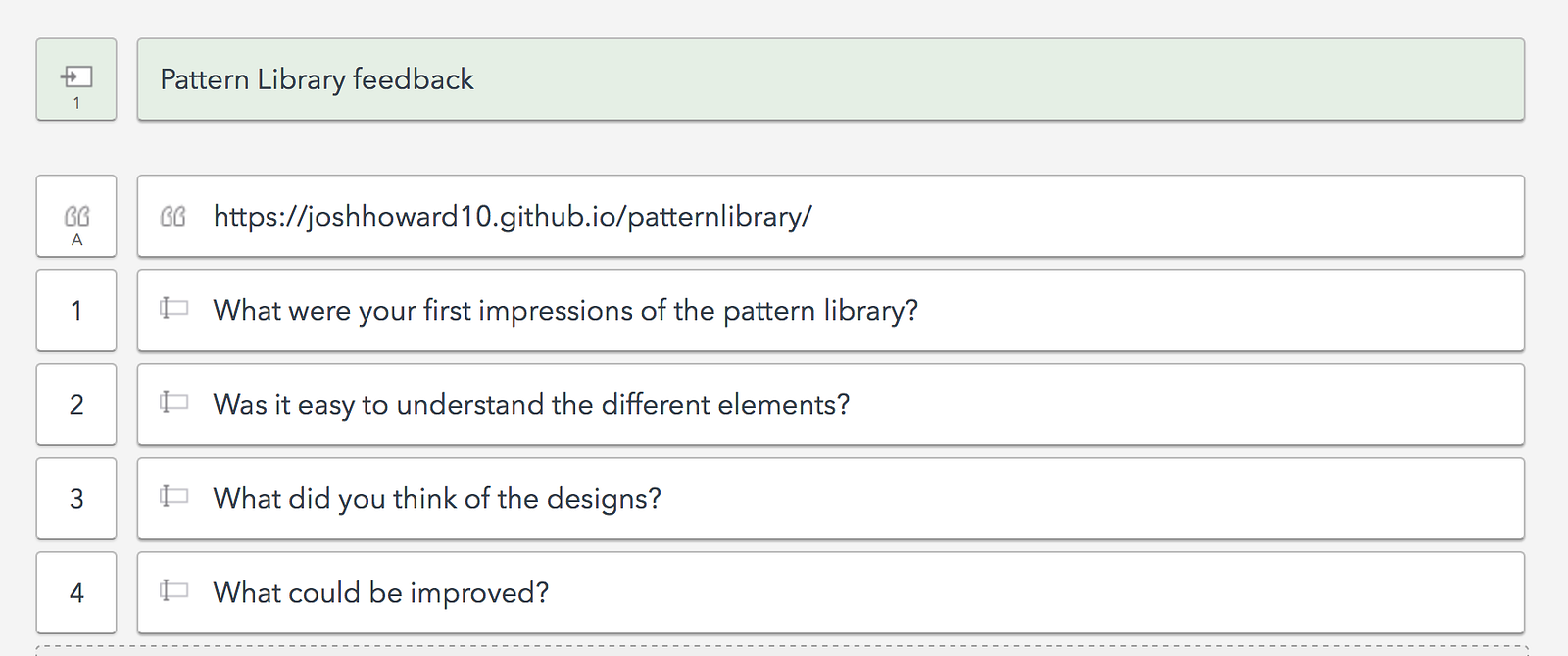
Task: Click the statement quote icon beside the URL
Action: point(173,217)
